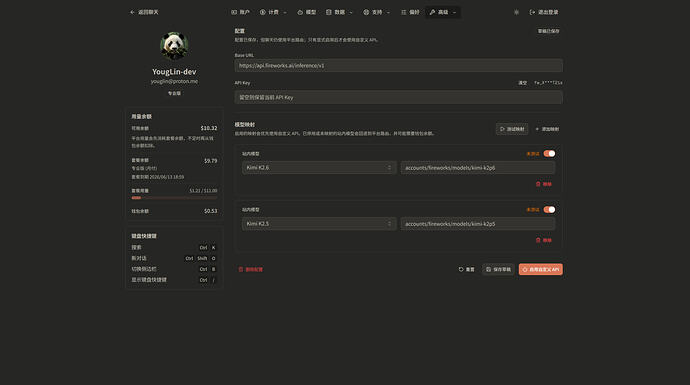
Task: Click the $1.21 / $11.00 usage text
Action: pyautogui.click(x=203, y=191)
